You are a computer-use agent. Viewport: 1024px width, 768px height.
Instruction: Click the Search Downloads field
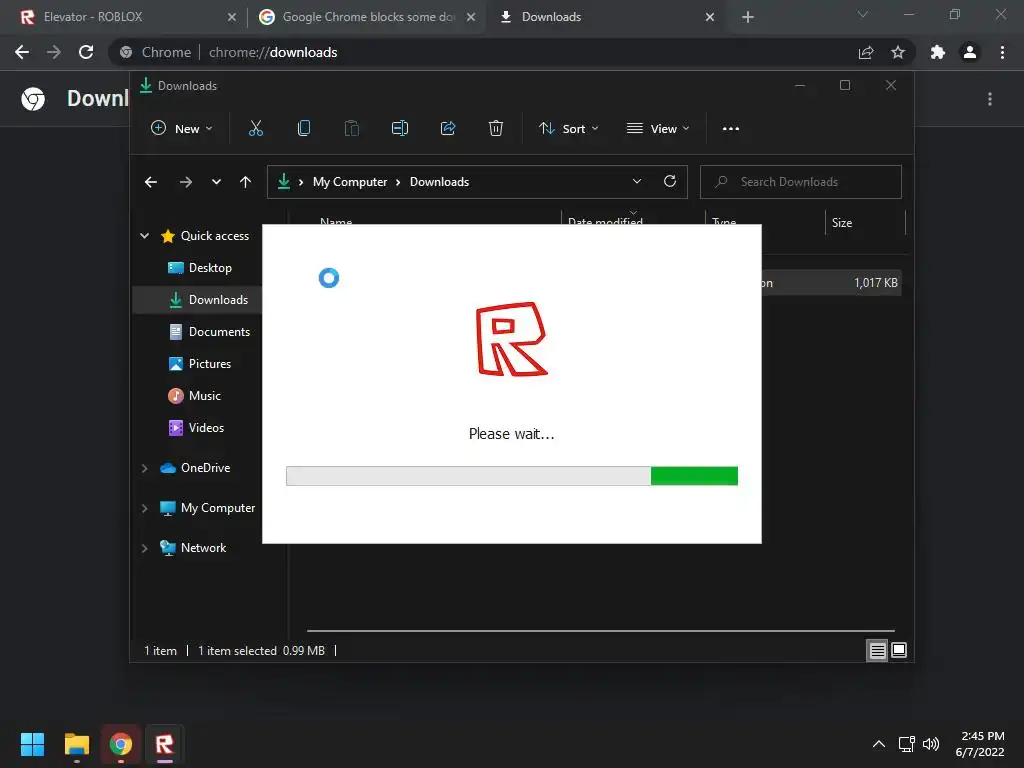[801, 182]
